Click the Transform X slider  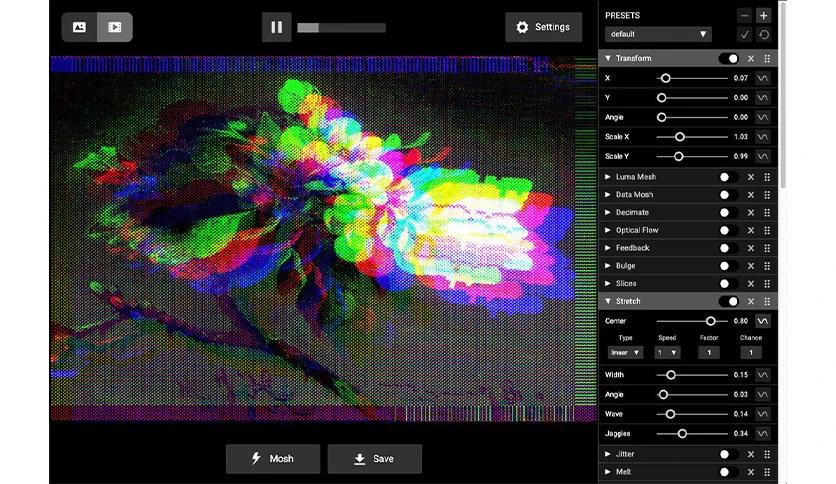coord(692,78)
